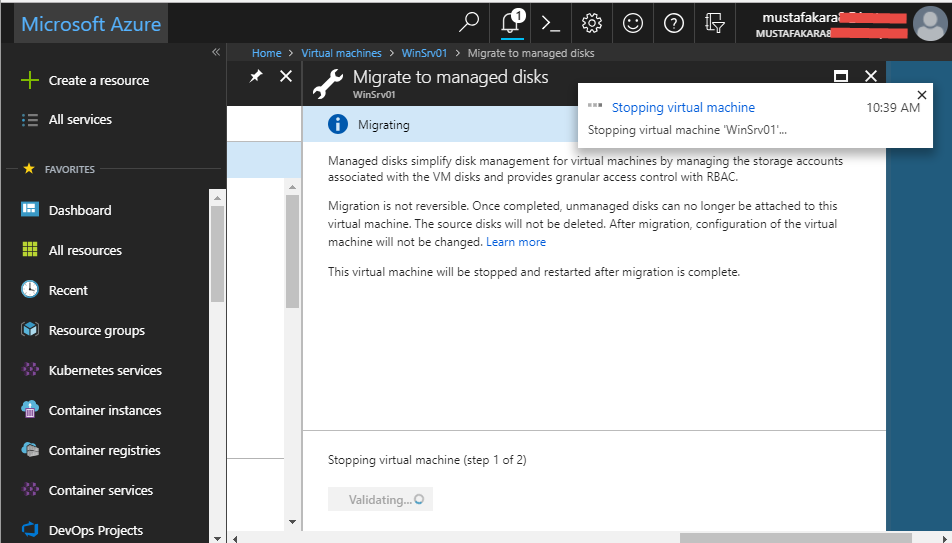Viewport: 952px width, 543px height.
Task: Click Microsoft Azure logo text
Action: click(91, 24)
